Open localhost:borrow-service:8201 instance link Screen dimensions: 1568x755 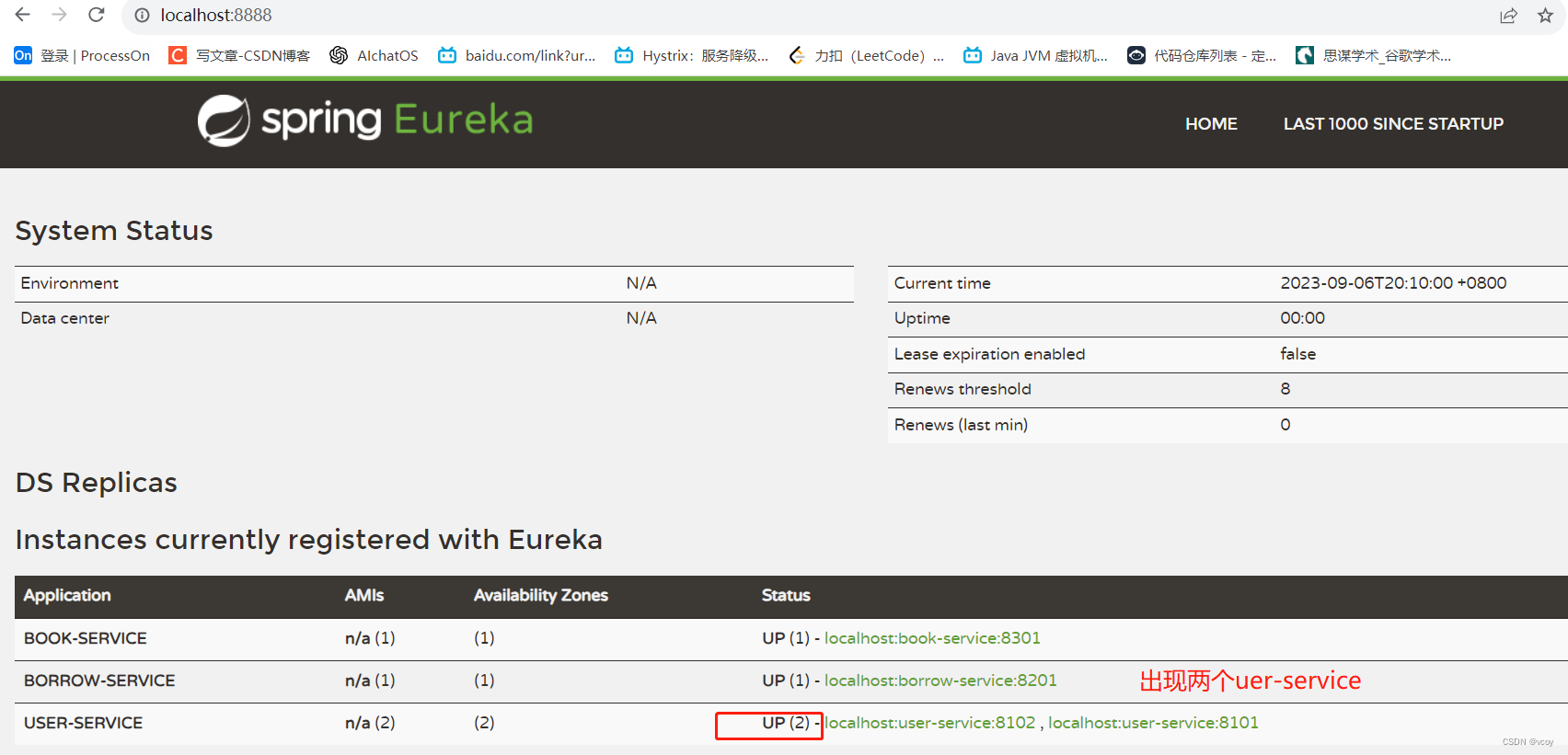pos(940,681)
